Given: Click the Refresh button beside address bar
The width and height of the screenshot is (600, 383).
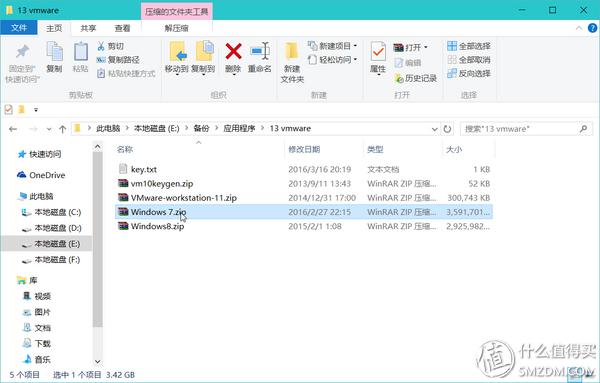Looking at the screenshot, I should pyautogui.click(x=447, y=129).
